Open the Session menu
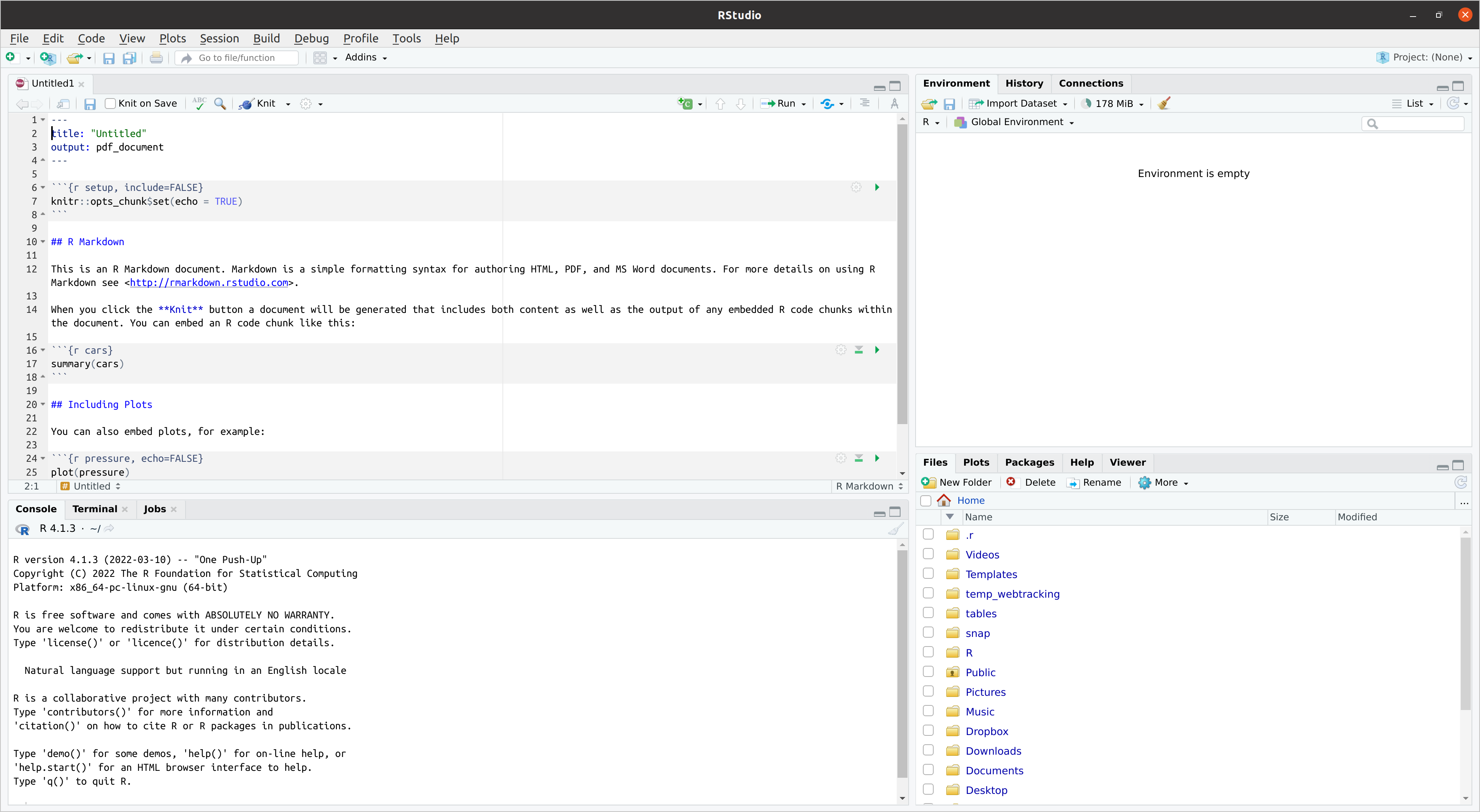This screenshot has width=1480, height=812. (x=219, y=38)
